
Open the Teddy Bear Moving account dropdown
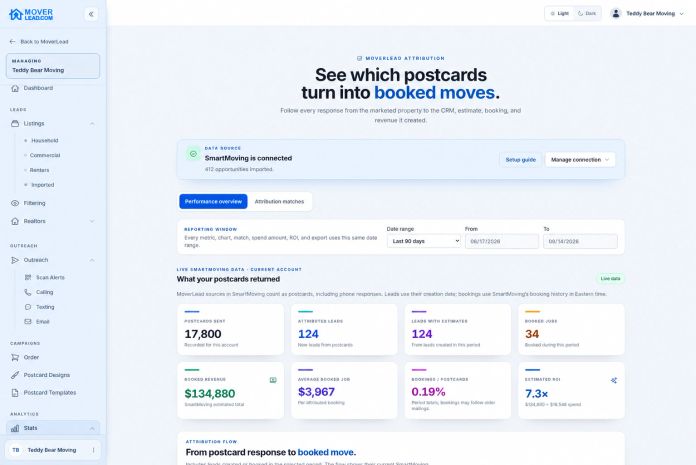pos(648,14)
